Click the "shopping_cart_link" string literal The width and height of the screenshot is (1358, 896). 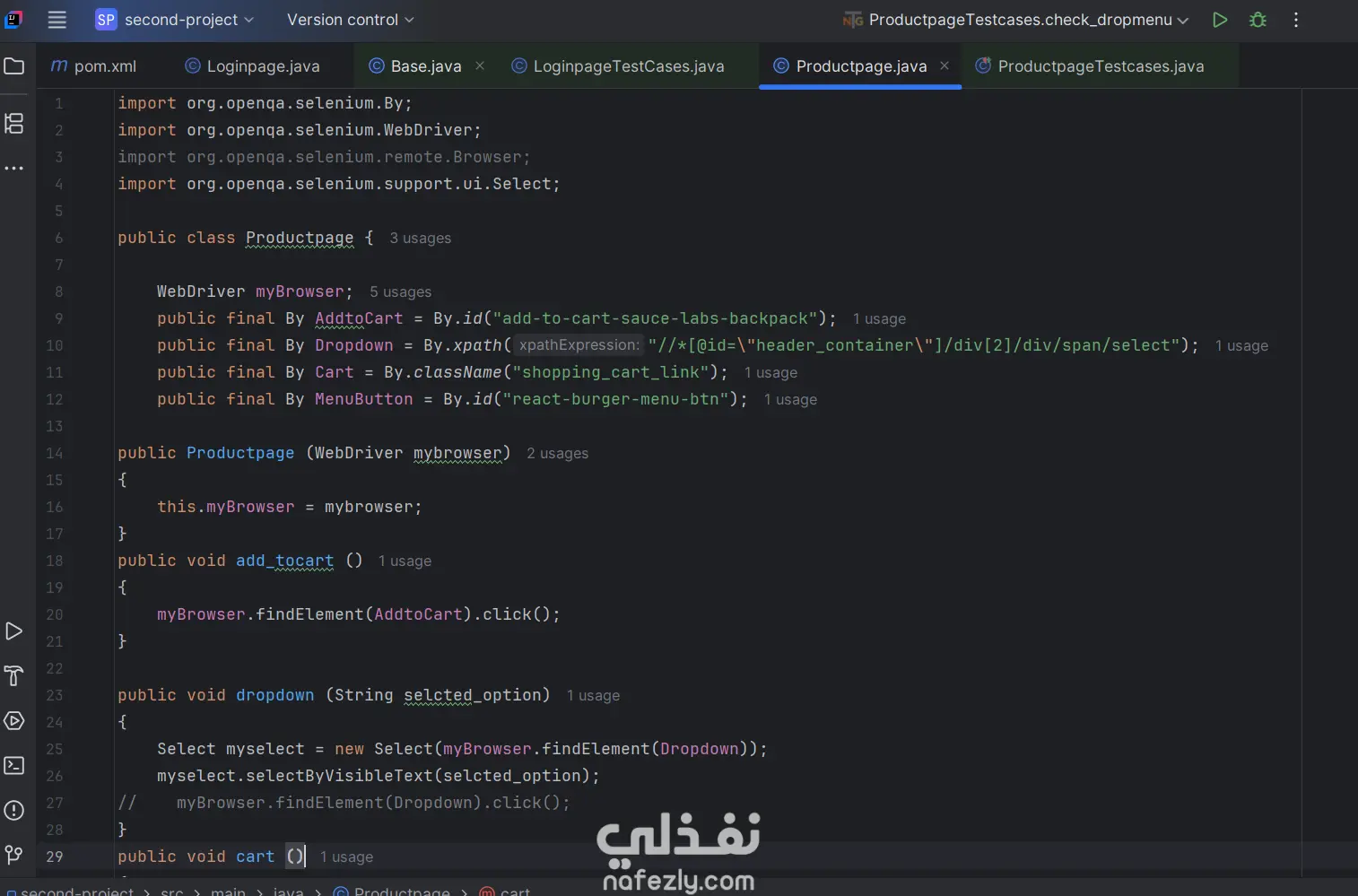point(611,372)
